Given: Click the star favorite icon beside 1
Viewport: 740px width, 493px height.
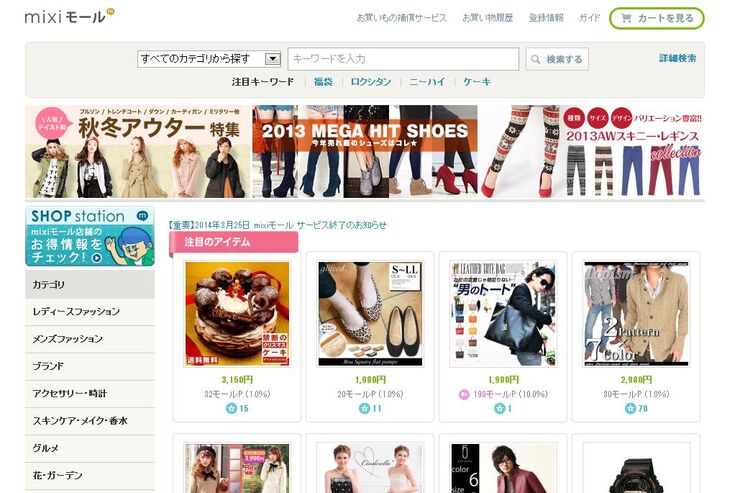Looking at the screenshot, I should click(x=499, y=409).
